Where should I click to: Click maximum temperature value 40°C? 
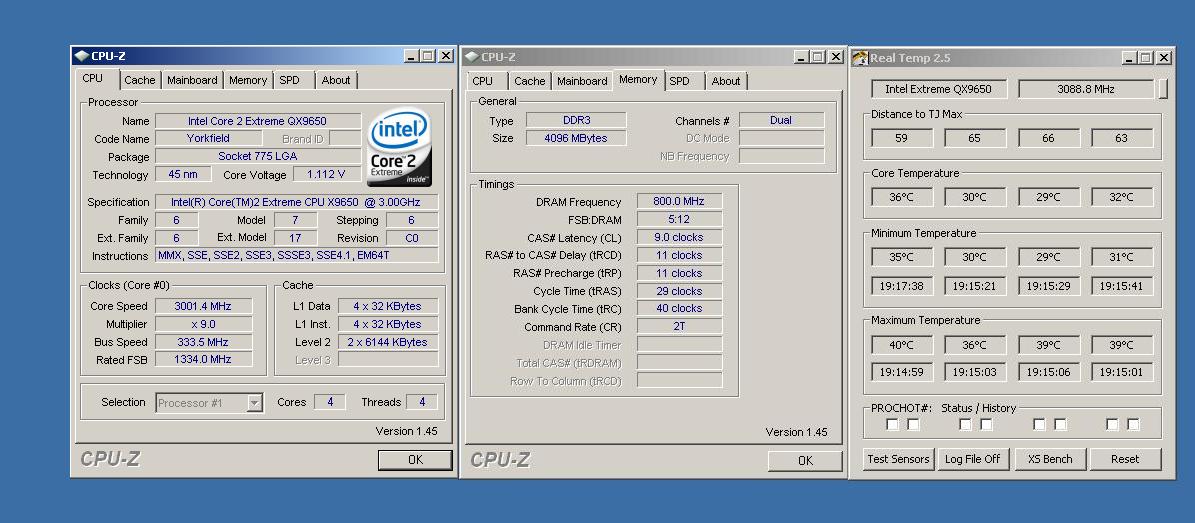tap(902, 345)
